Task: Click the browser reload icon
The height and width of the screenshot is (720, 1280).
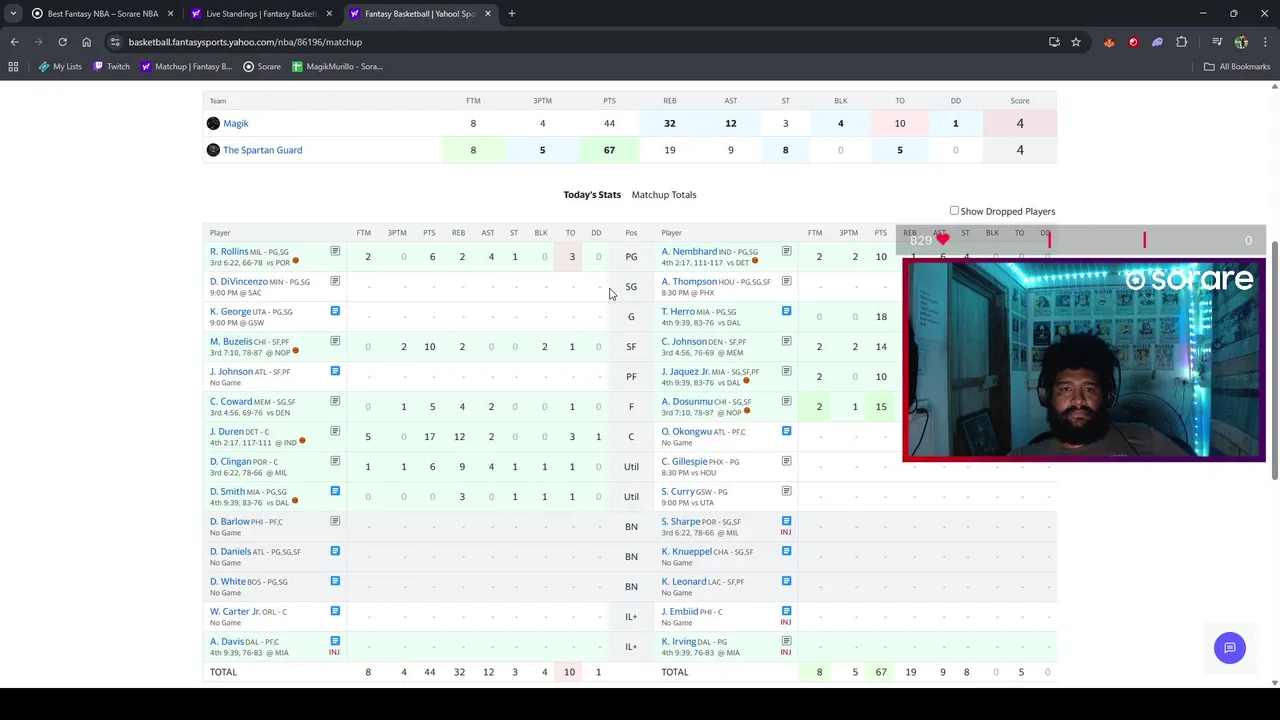Action: click(x=62, y=42)
